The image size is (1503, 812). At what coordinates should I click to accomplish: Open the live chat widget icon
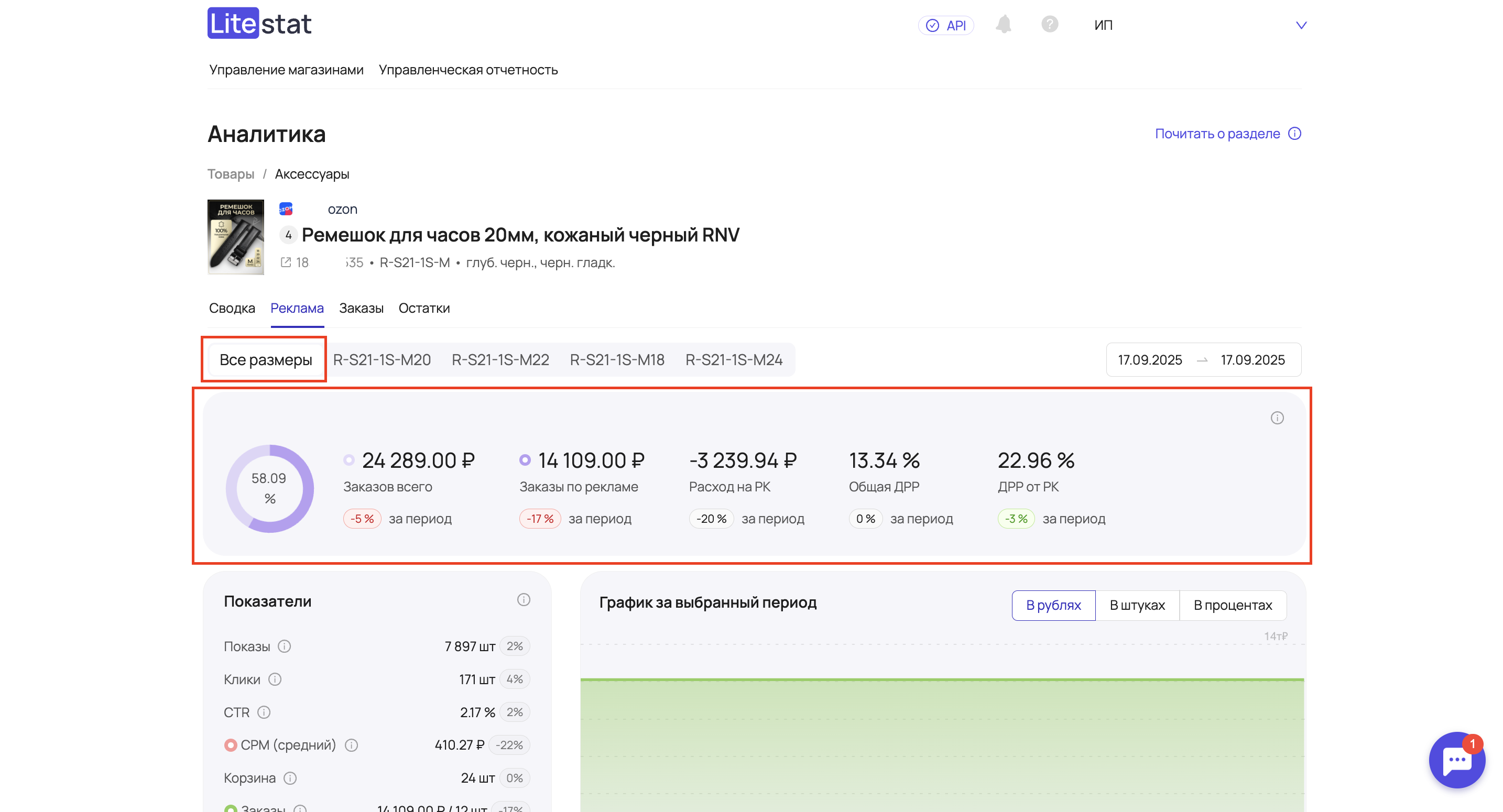pos(1456,760)
